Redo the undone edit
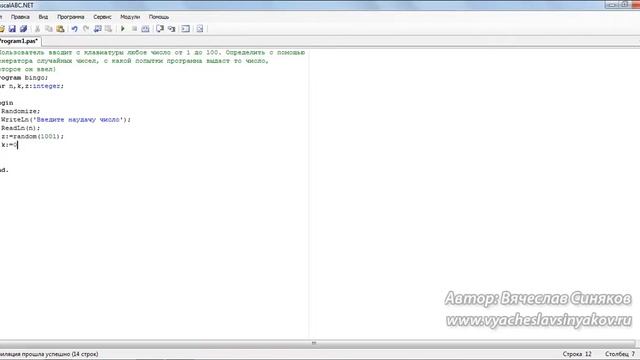 (86, 29)
